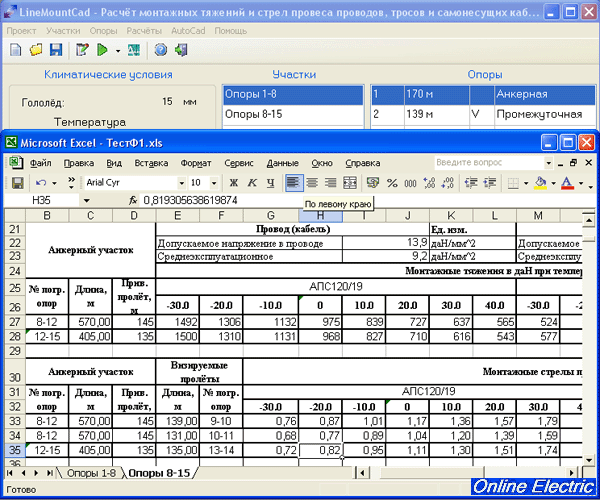Viewport: 600px width, 500px height.
Task: Apply thousands separator 000 icon
Action: tap(410, 183)
